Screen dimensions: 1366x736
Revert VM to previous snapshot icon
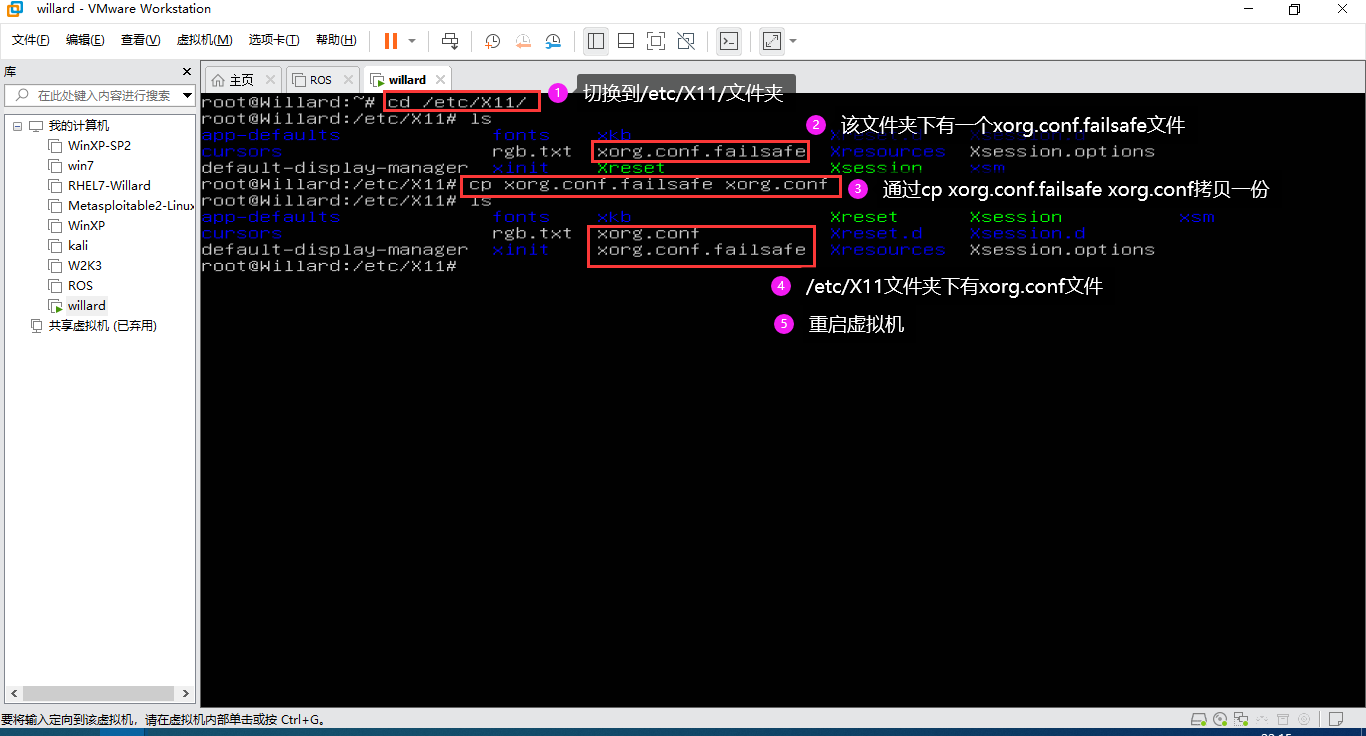523,41
